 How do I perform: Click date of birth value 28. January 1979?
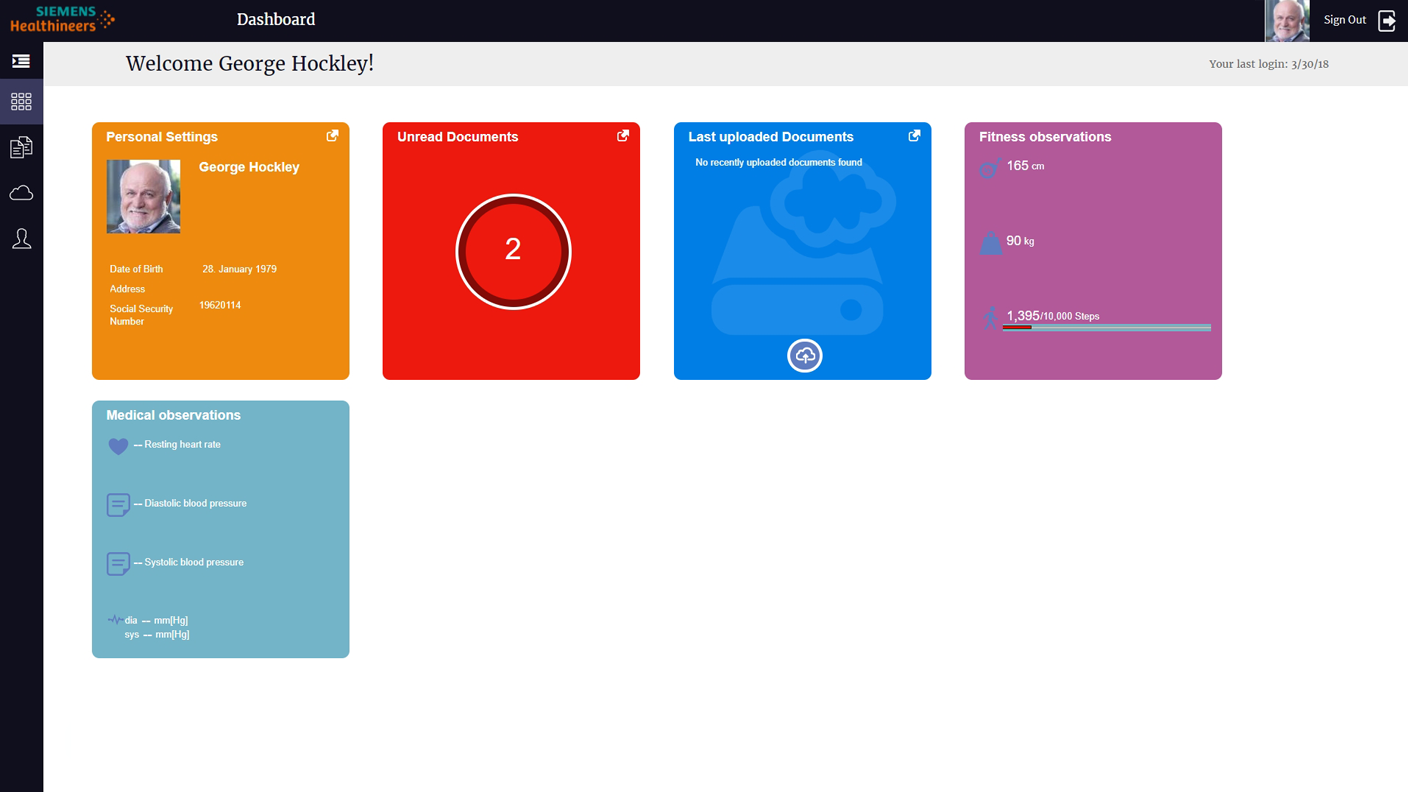click(x=240, y=269)
